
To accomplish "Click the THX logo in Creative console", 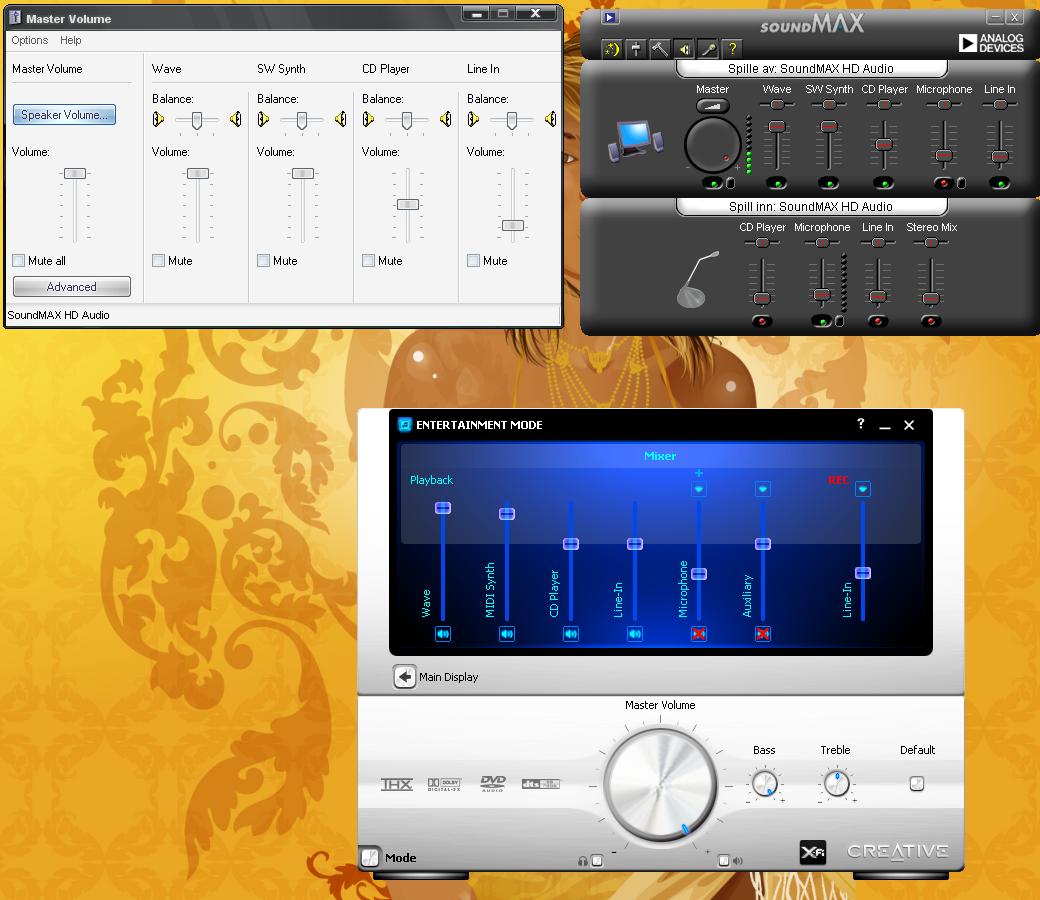I will [397, 785].
